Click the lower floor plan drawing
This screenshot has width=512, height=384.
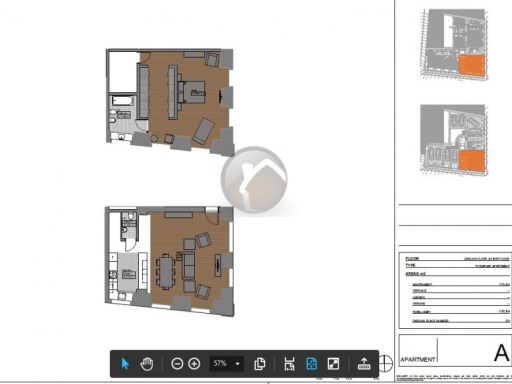coord(169,261)
